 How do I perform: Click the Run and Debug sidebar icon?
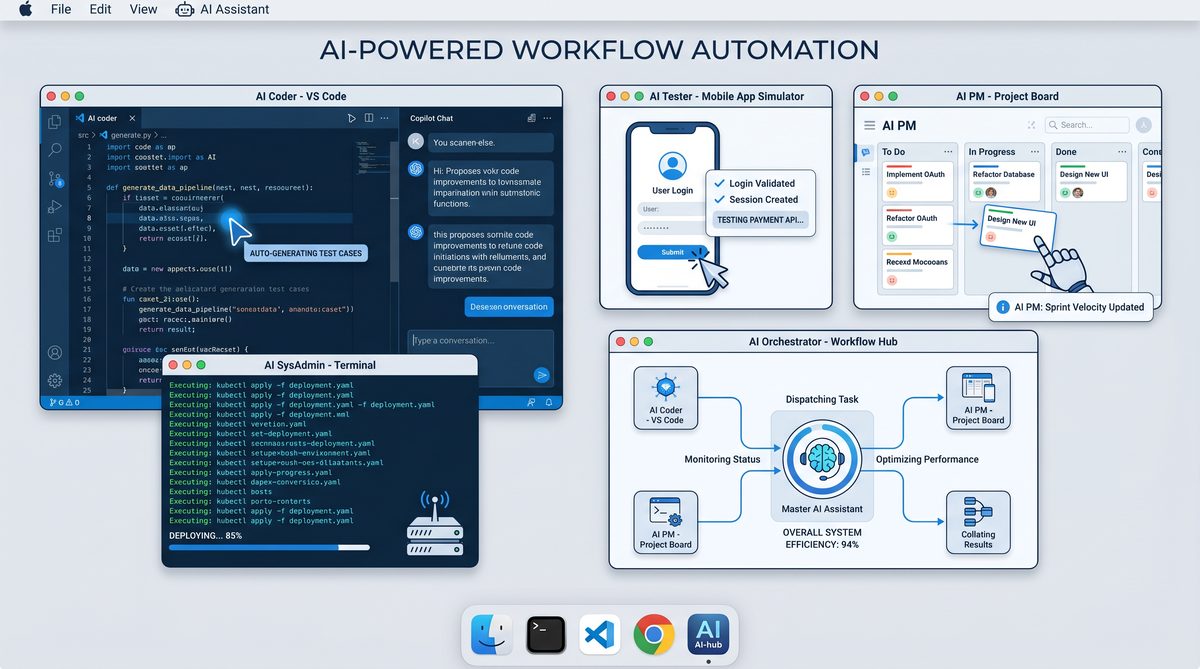55,208
